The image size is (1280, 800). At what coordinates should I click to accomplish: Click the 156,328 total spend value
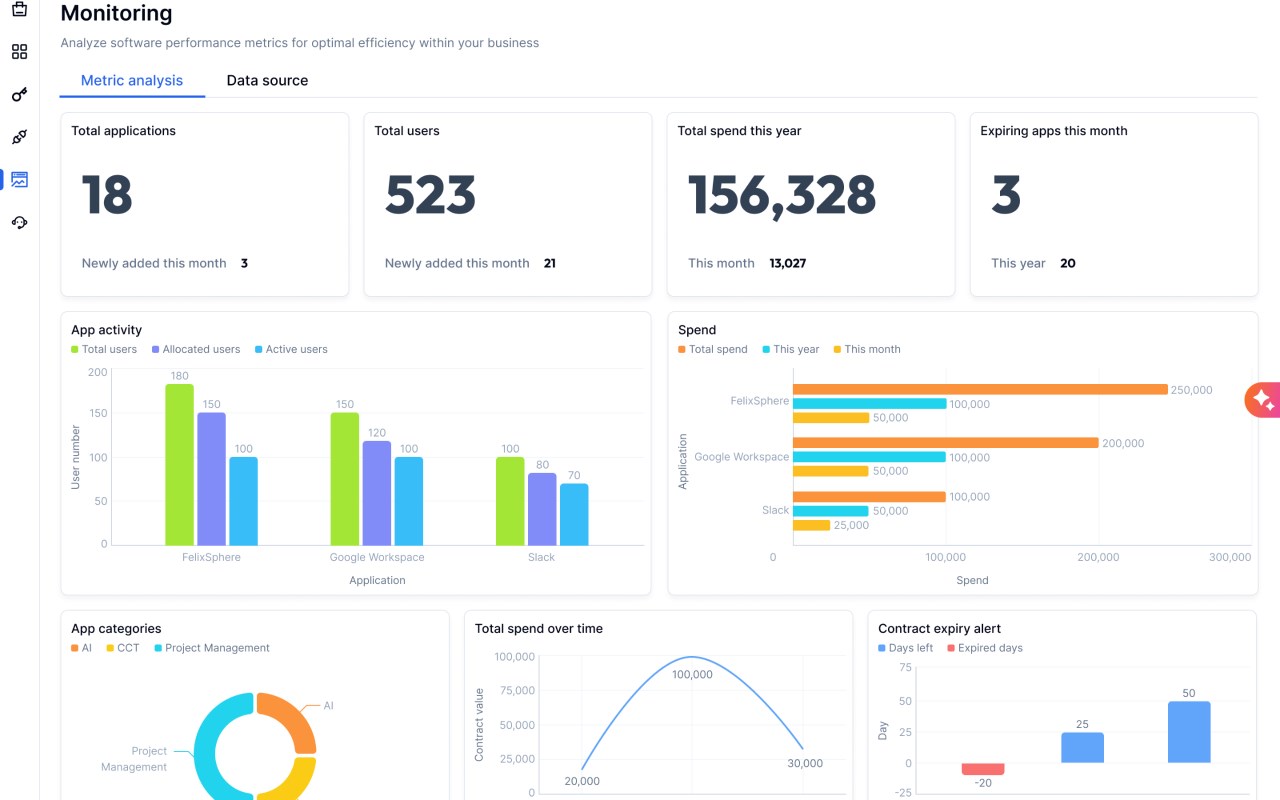coord(782,195)
